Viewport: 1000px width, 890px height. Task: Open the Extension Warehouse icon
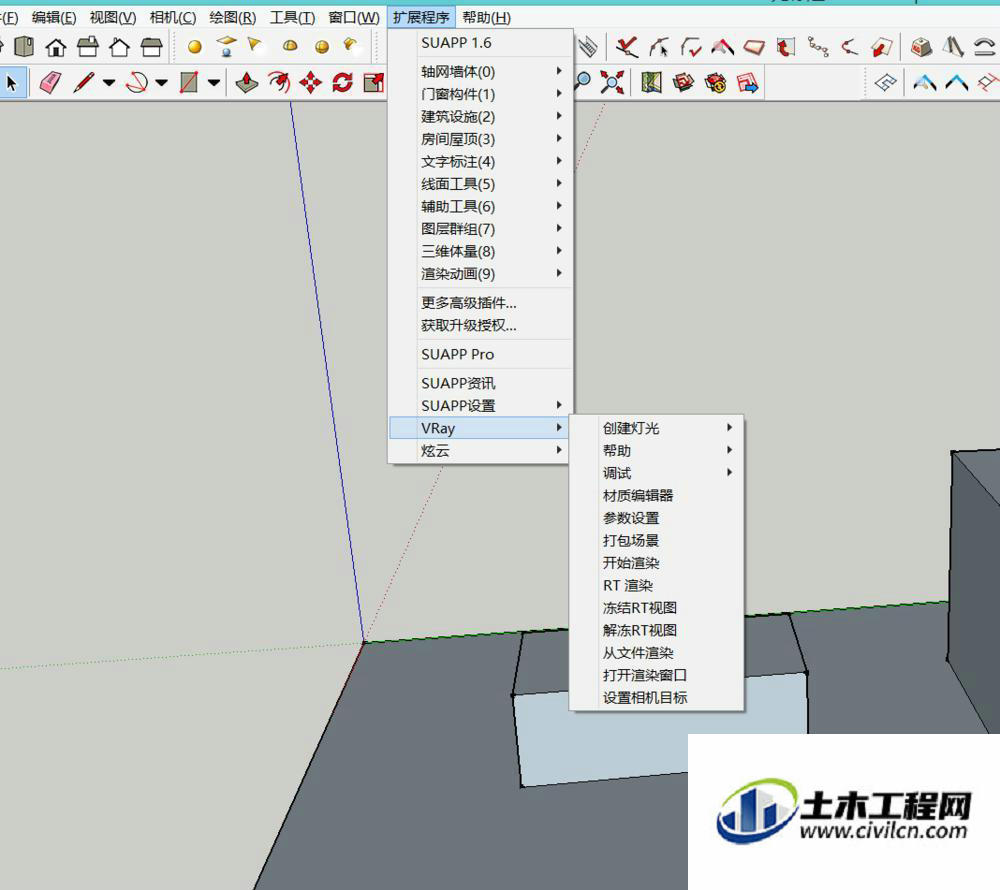[715, 83]
